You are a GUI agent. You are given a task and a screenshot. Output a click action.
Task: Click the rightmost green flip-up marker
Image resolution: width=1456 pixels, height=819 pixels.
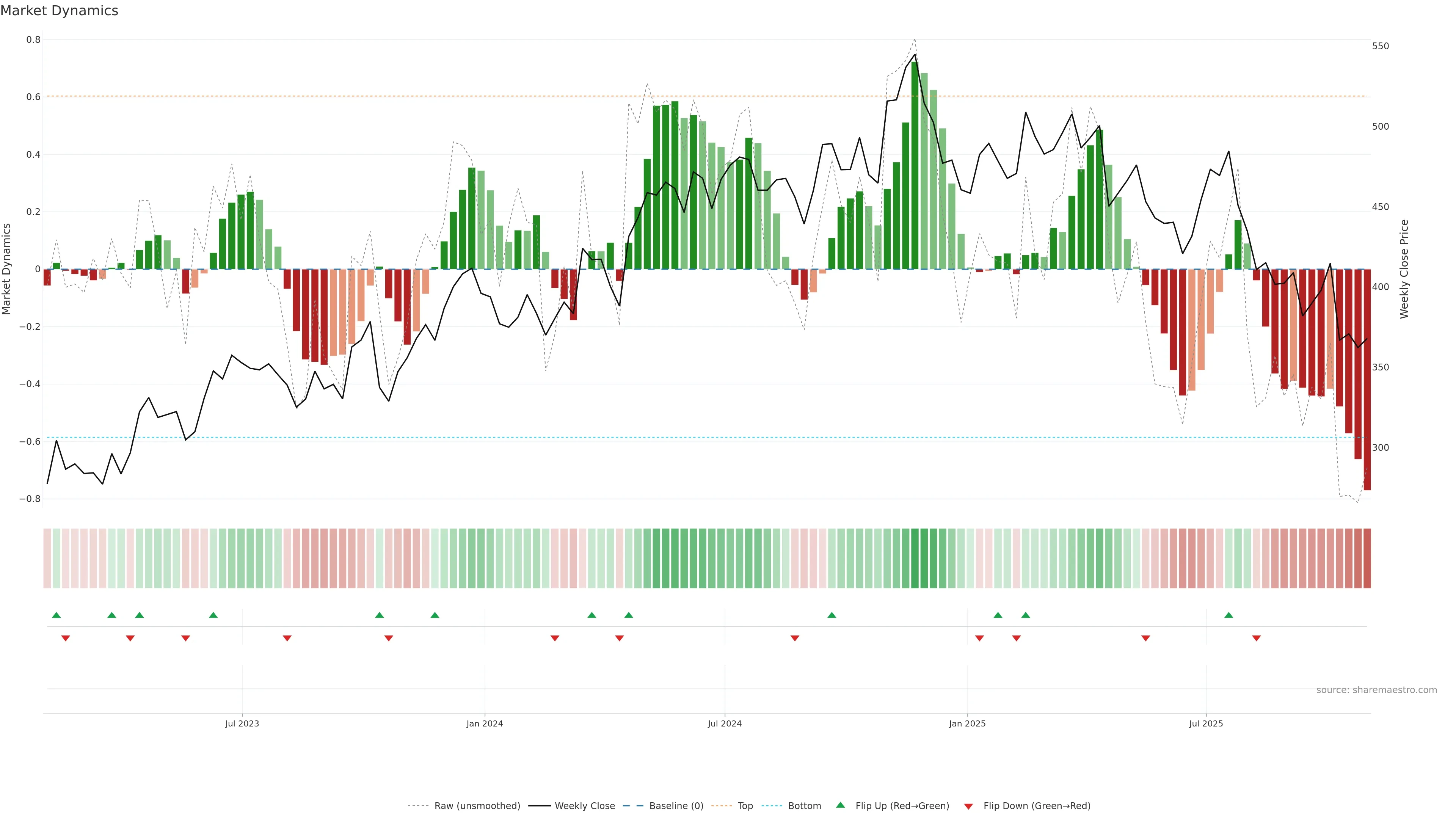pos(1229,615)
